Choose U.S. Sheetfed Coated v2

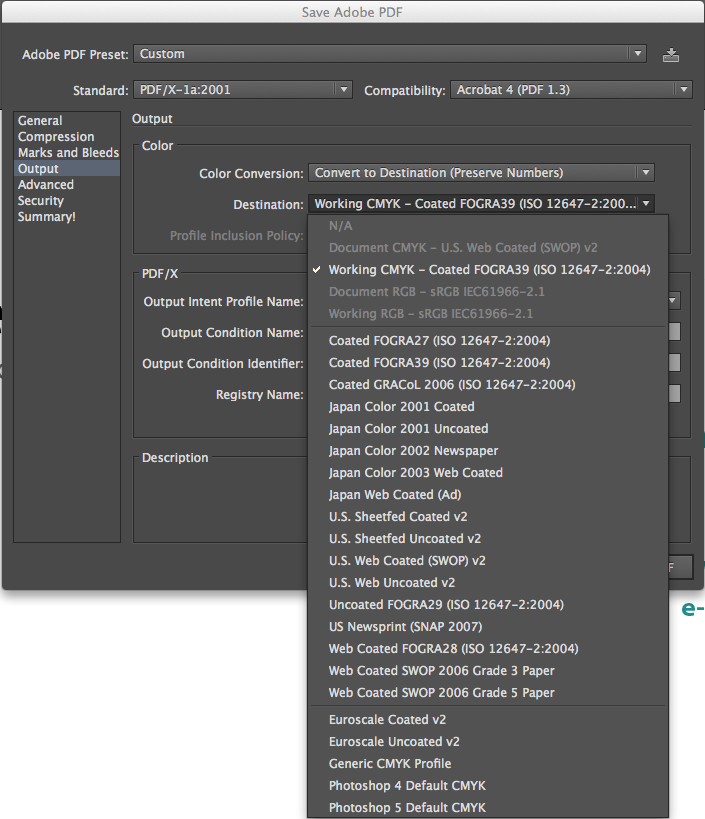pos(488,517)
